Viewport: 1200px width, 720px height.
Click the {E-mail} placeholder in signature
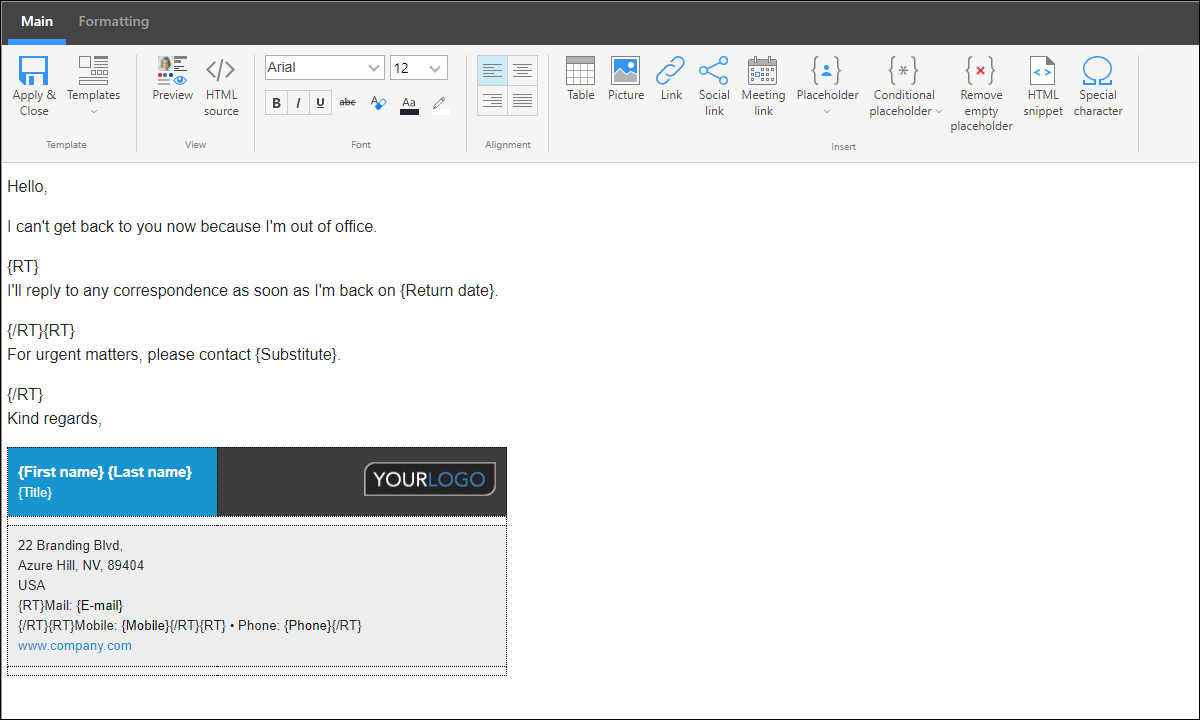100,606
